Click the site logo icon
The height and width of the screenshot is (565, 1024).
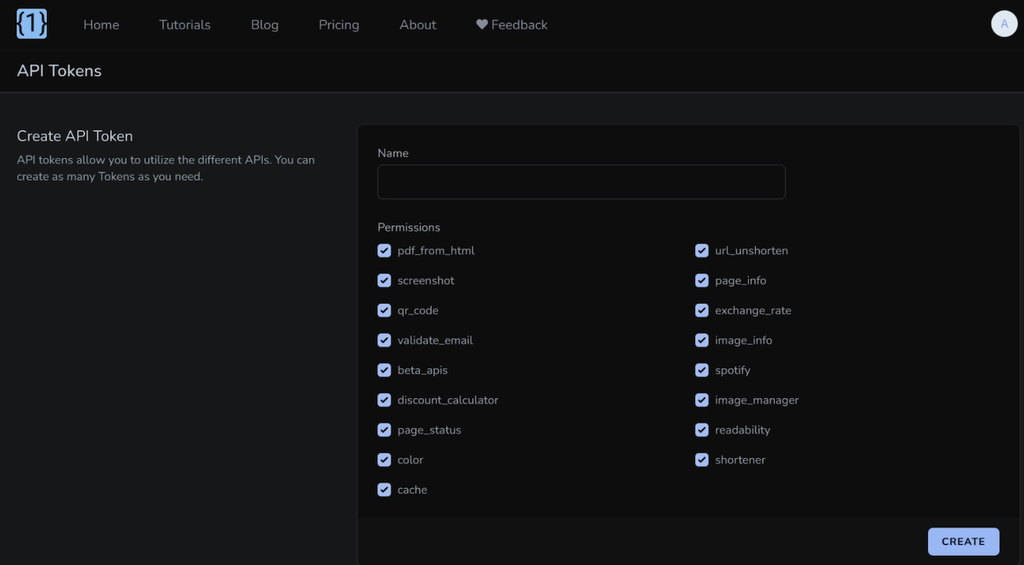tap(32, 24)
